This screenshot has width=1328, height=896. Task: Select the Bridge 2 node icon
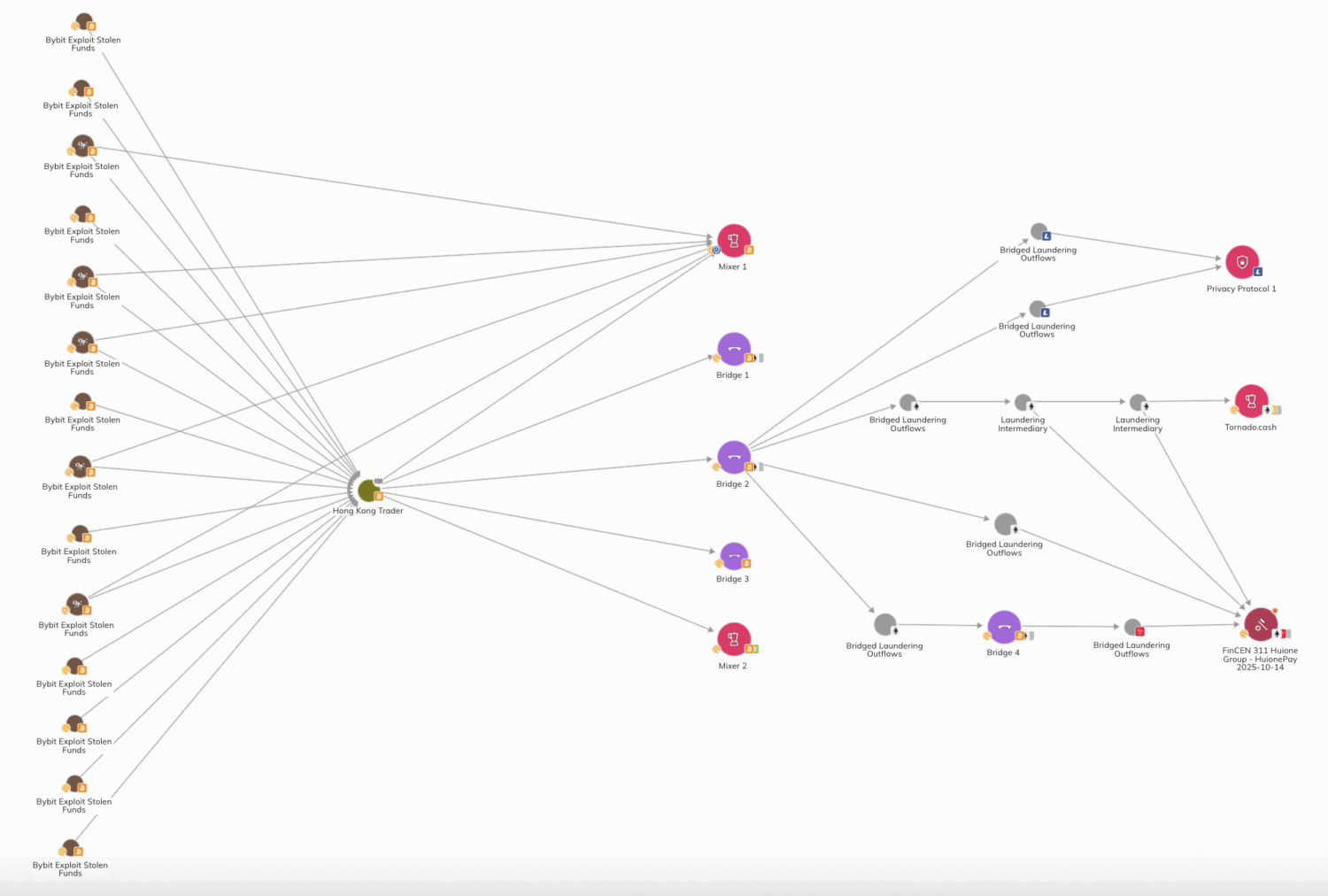point(734,458)
